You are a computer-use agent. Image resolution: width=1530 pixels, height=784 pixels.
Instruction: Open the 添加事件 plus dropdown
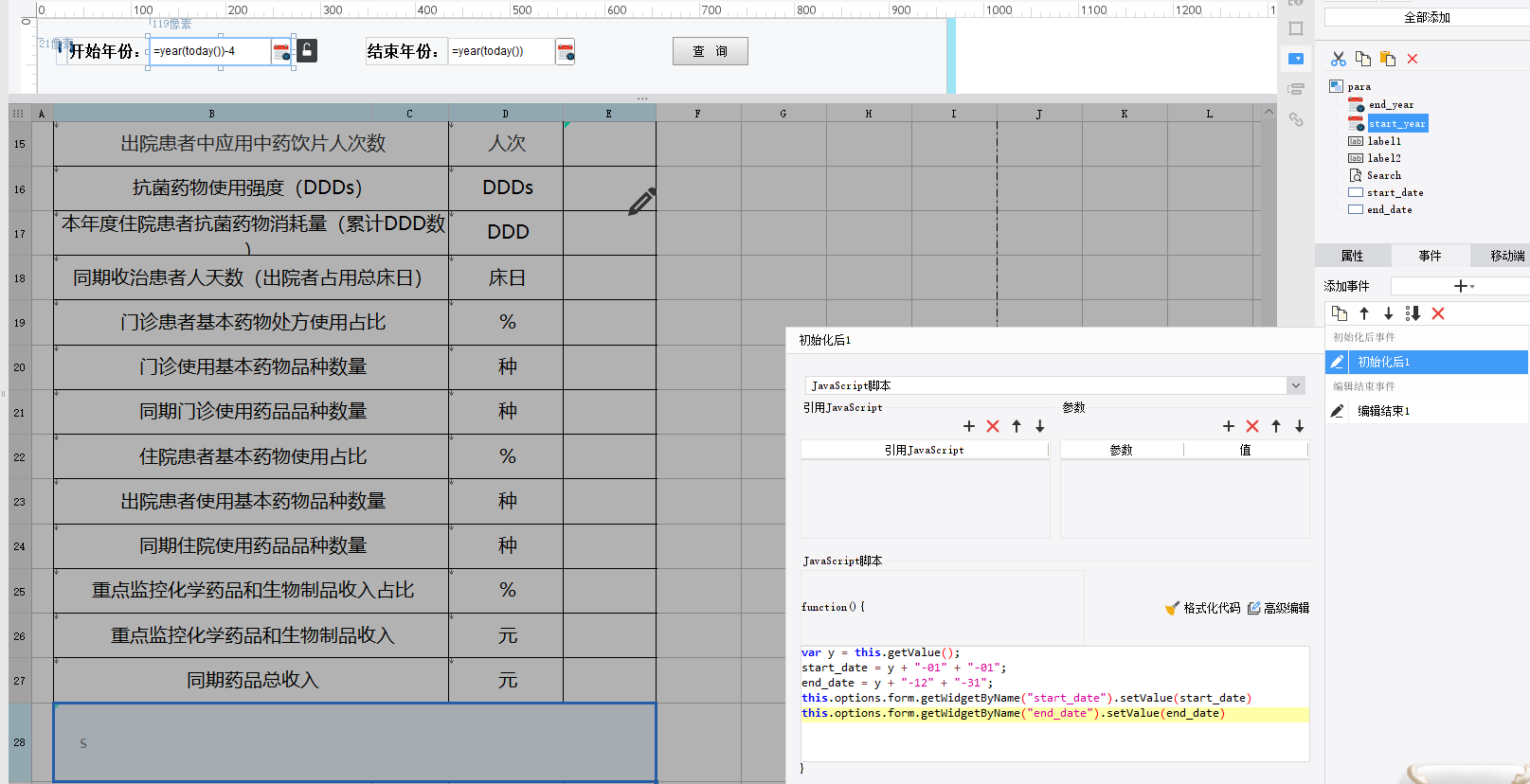1464,286
